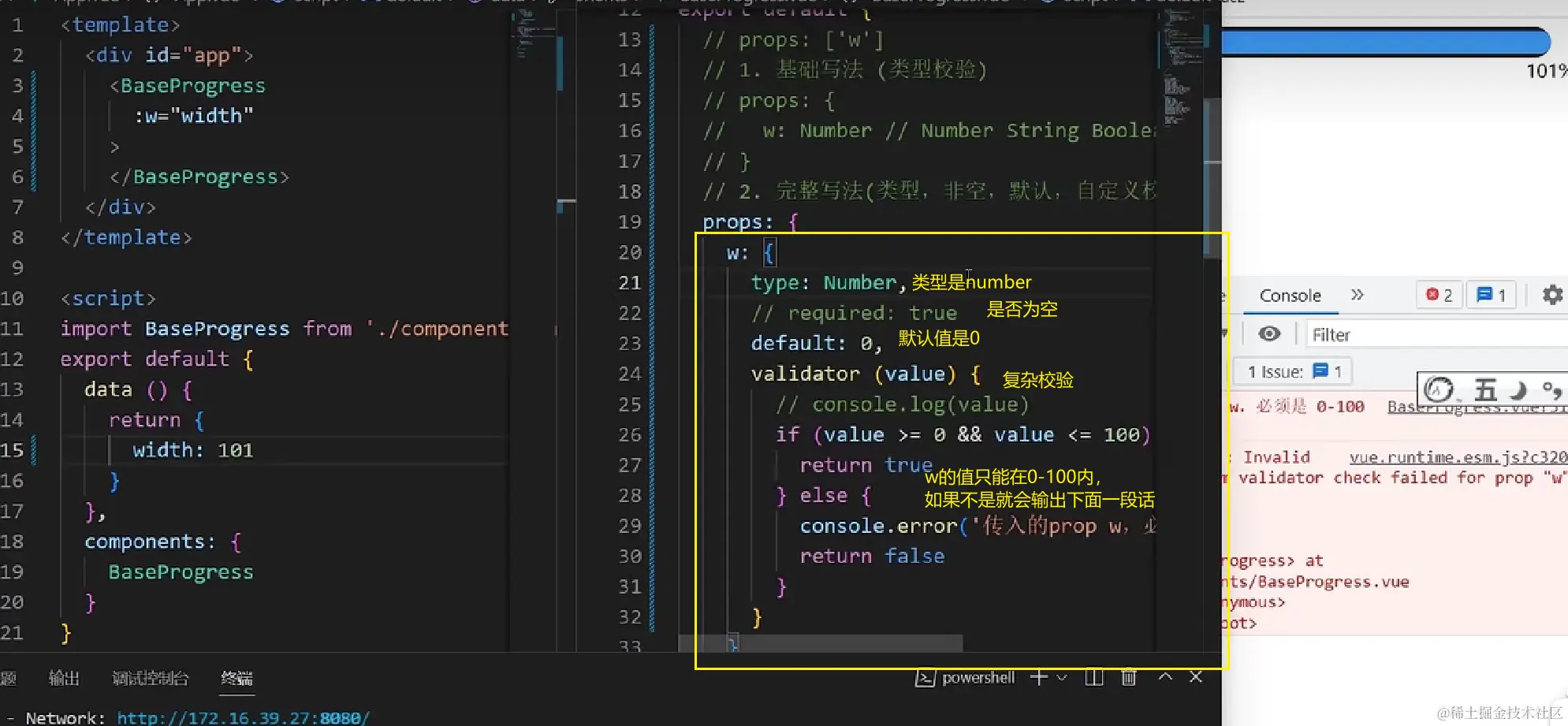Click the 'components: {' code line

pos(162,542)
